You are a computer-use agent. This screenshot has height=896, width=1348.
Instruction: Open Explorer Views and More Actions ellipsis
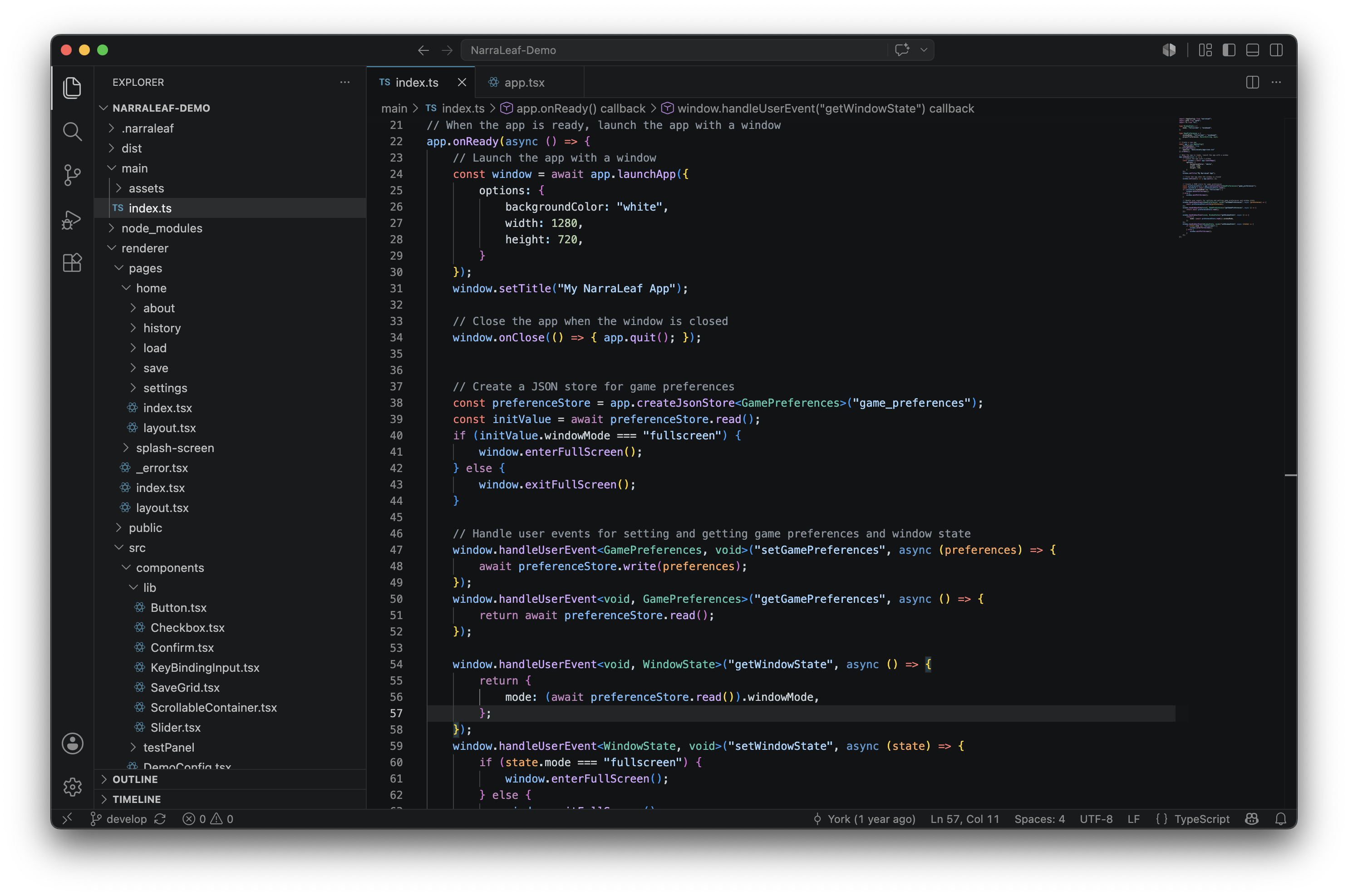(344, 82)
